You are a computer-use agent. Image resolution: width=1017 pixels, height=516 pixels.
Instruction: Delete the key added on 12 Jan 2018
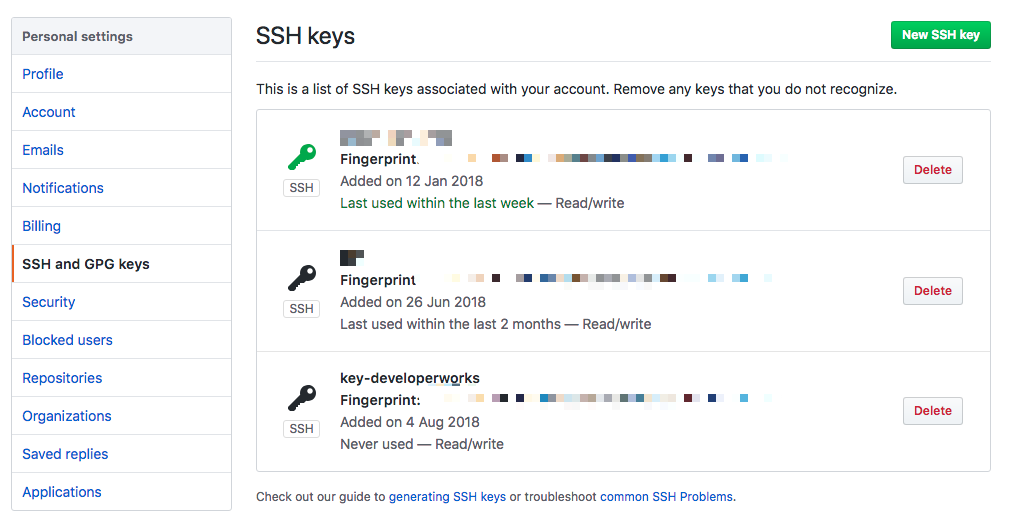pyautogui.click(x=932, y=170)
